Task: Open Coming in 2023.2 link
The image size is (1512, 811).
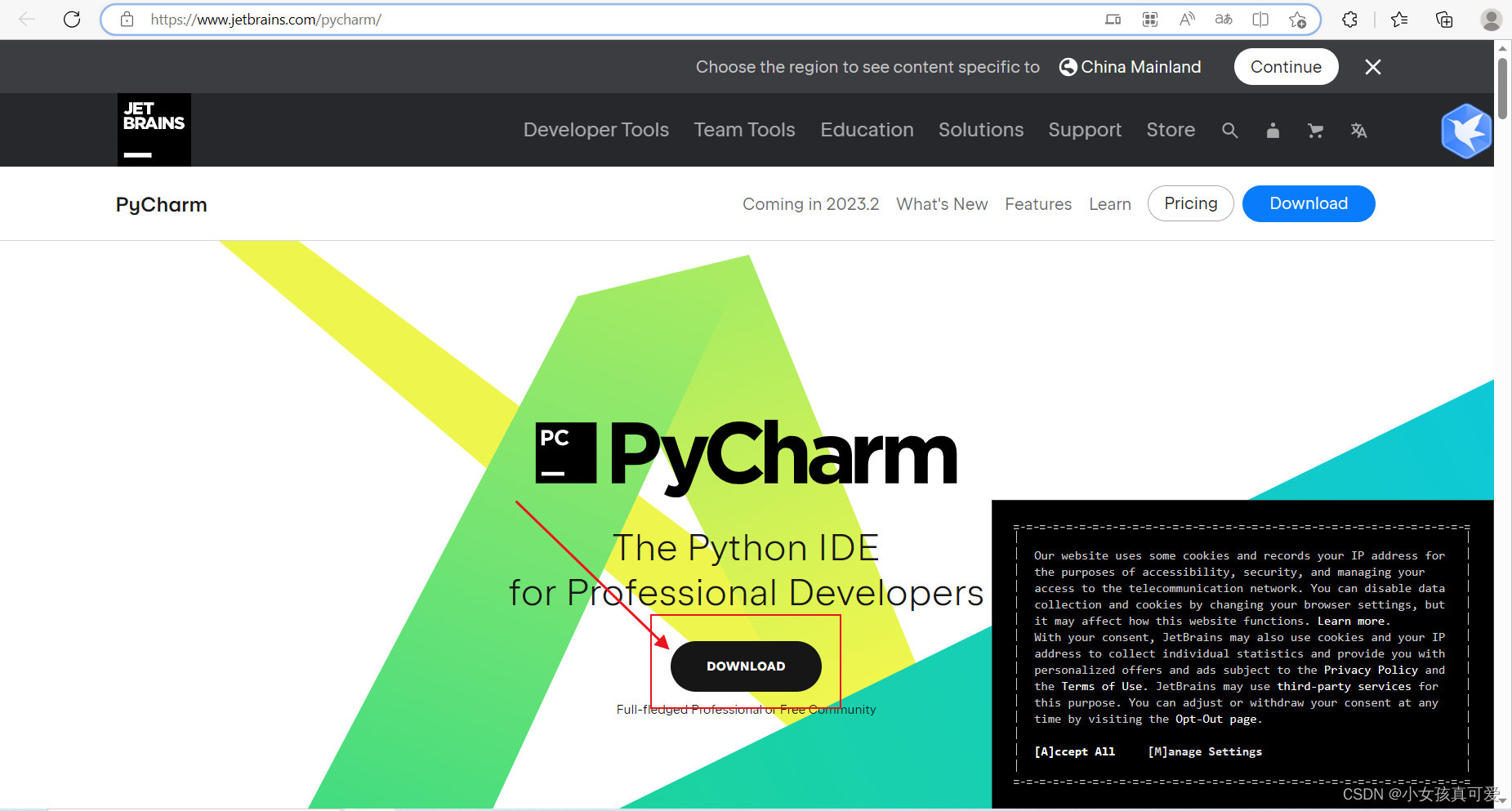Action: point(810,204)
